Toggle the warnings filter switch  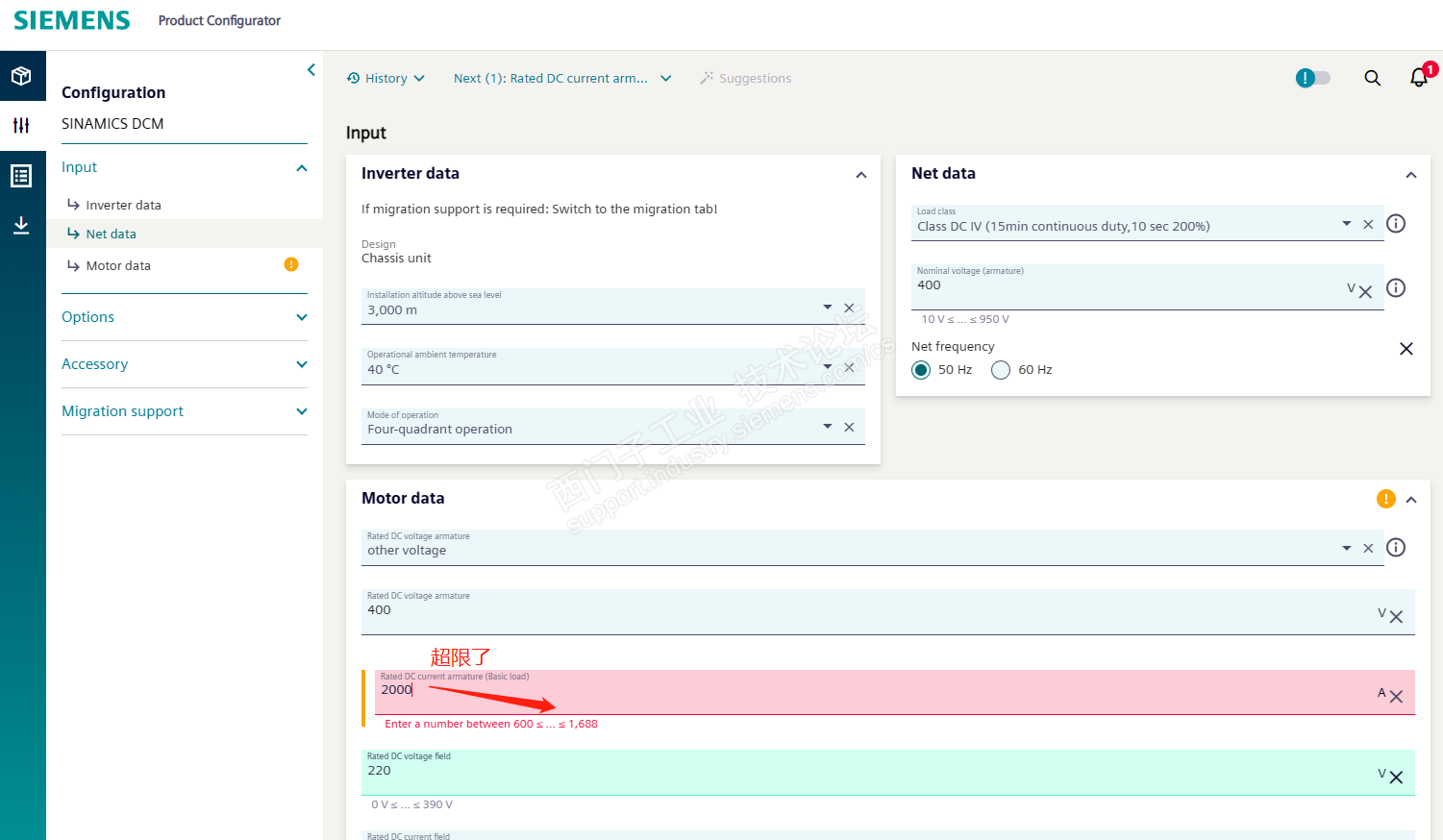[1313, 78]
